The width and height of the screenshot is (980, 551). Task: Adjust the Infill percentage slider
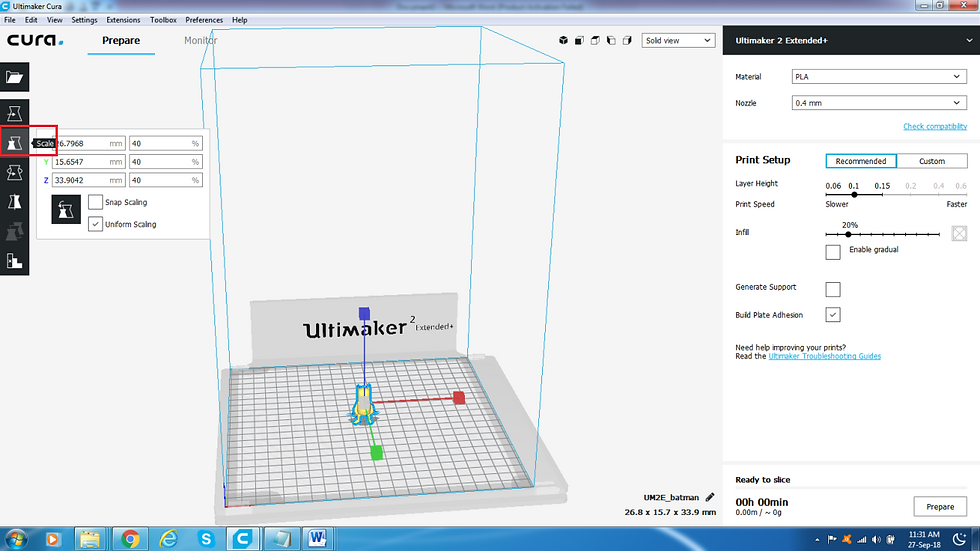coord(848,234)
